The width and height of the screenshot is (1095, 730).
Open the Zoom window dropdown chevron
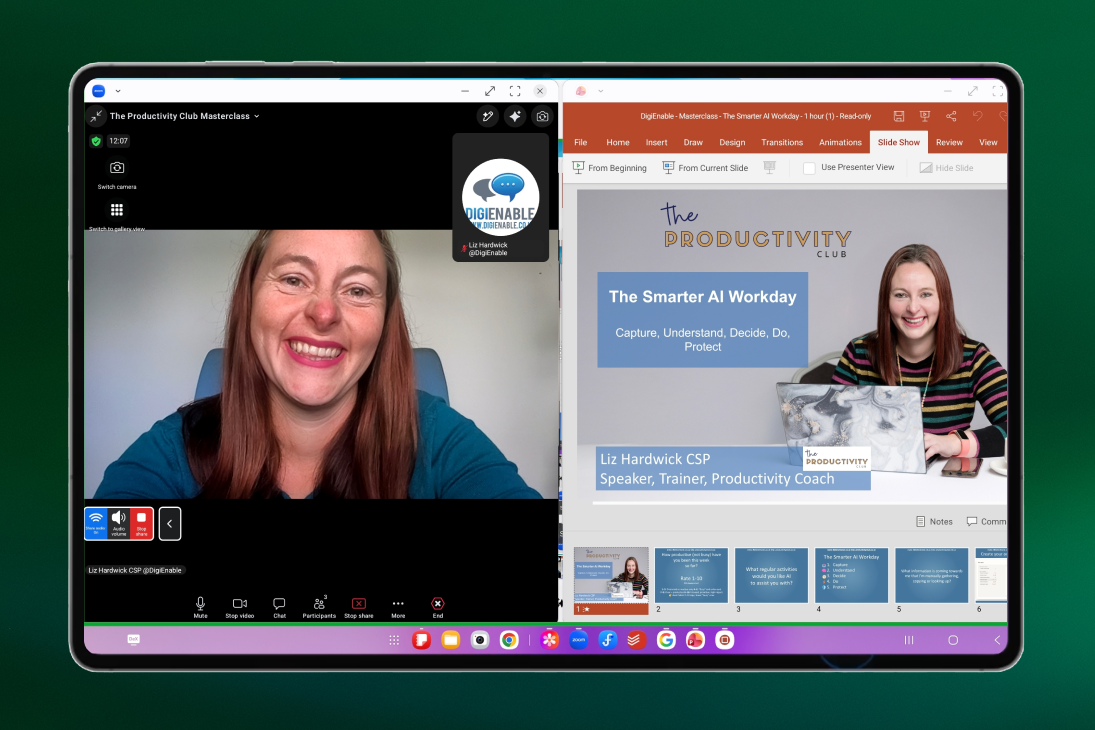(118, 91)
